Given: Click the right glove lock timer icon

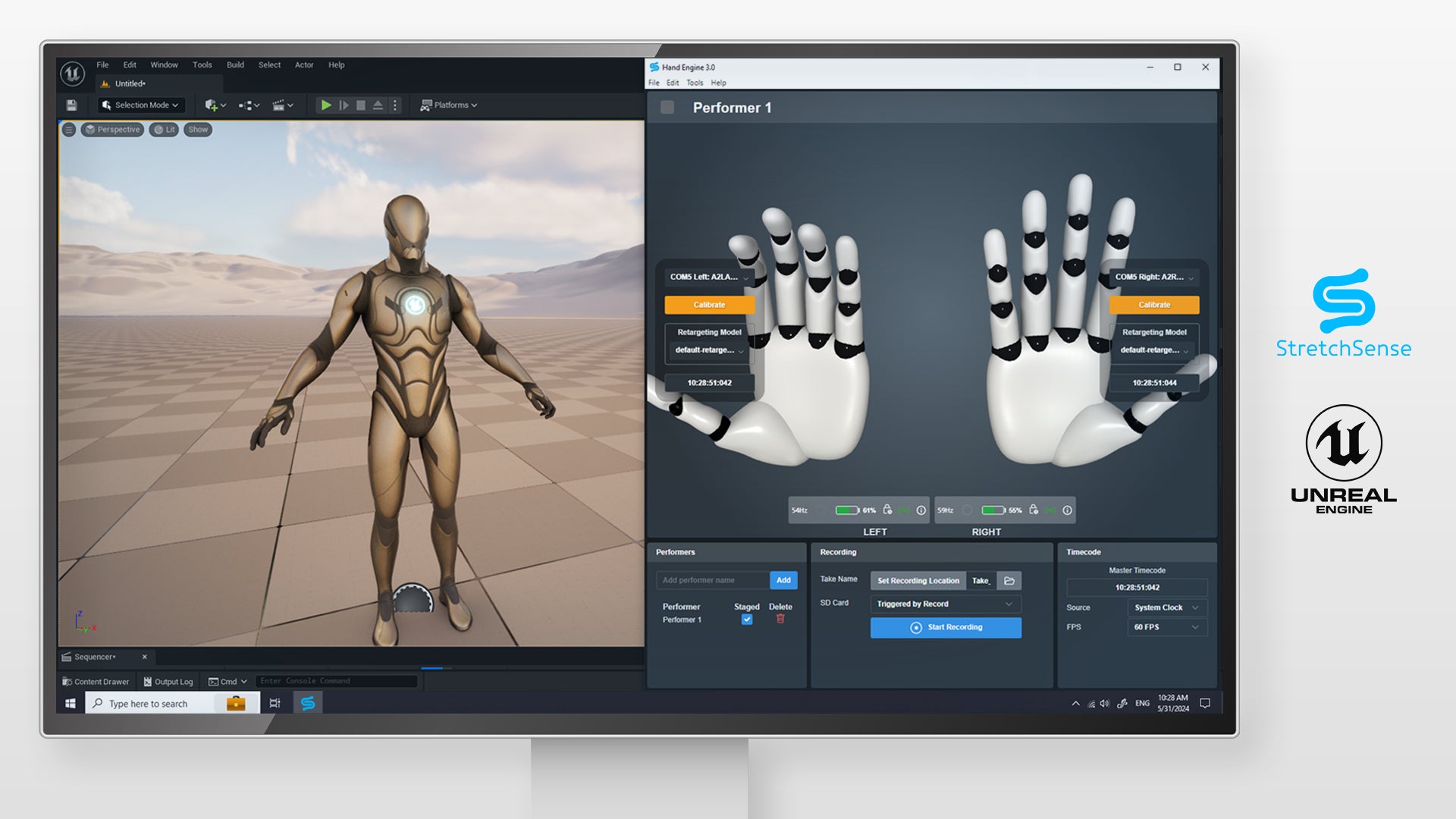Looking at the screenshot, I should (x=1033, y=510).
